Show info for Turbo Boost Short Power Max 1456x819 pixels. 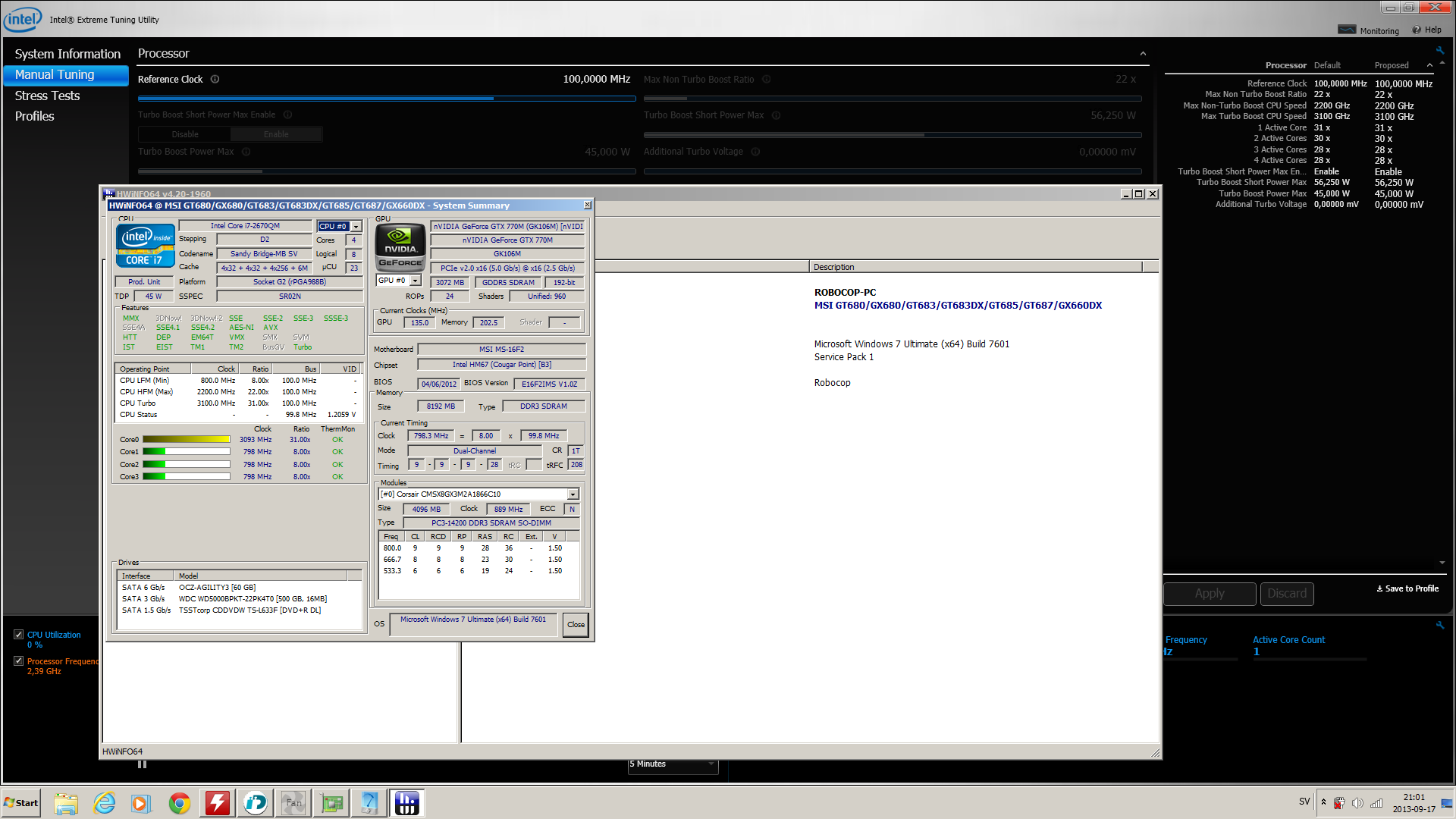point(777,115)
